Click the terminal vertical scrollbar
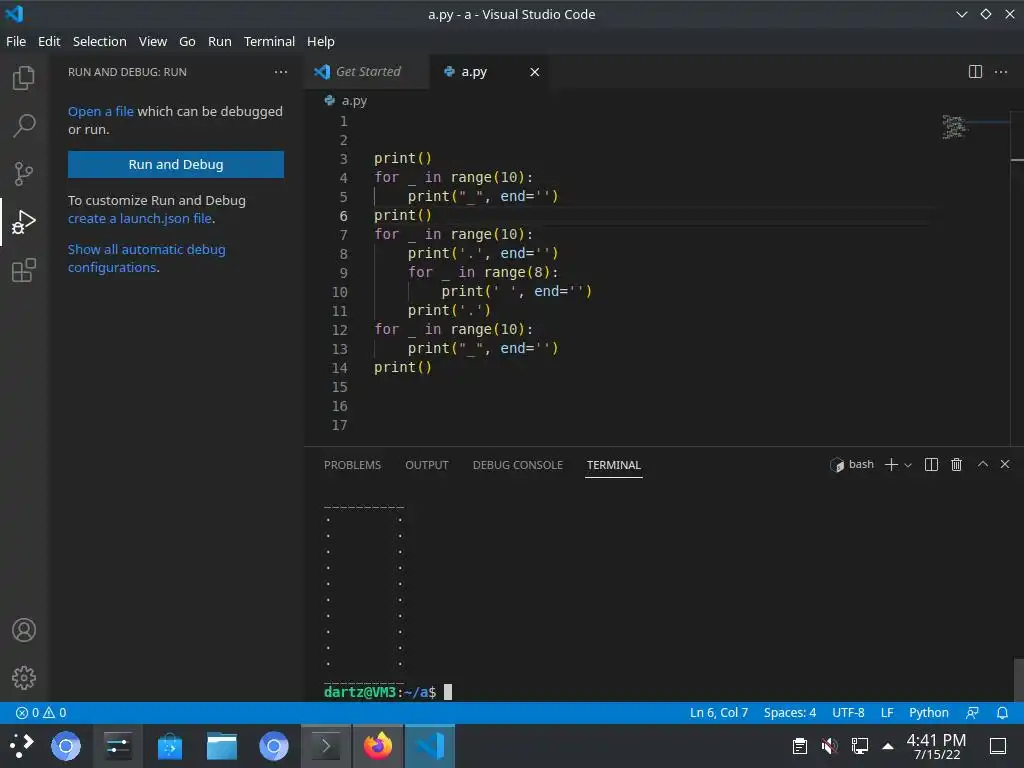Viewport: 1024px width, 768px height. click(1018, 679)
